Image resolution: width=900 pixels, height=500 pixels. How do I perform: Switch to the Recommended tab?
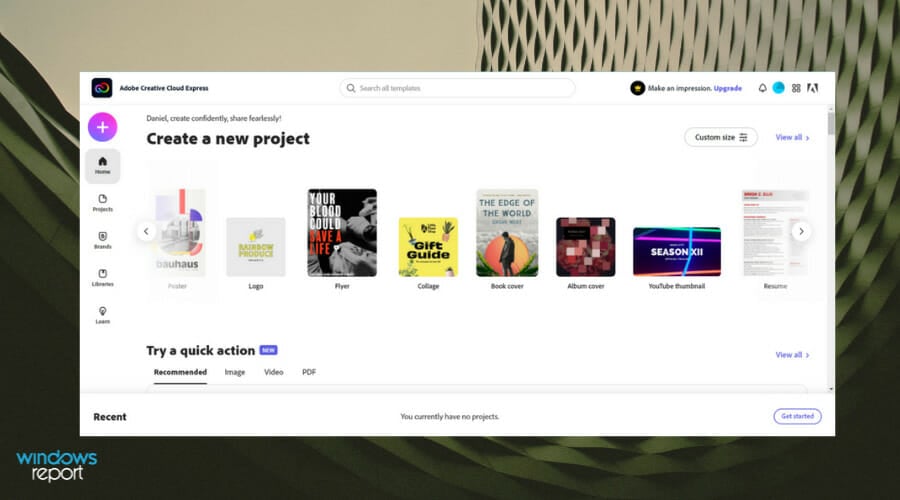(180, 372)
